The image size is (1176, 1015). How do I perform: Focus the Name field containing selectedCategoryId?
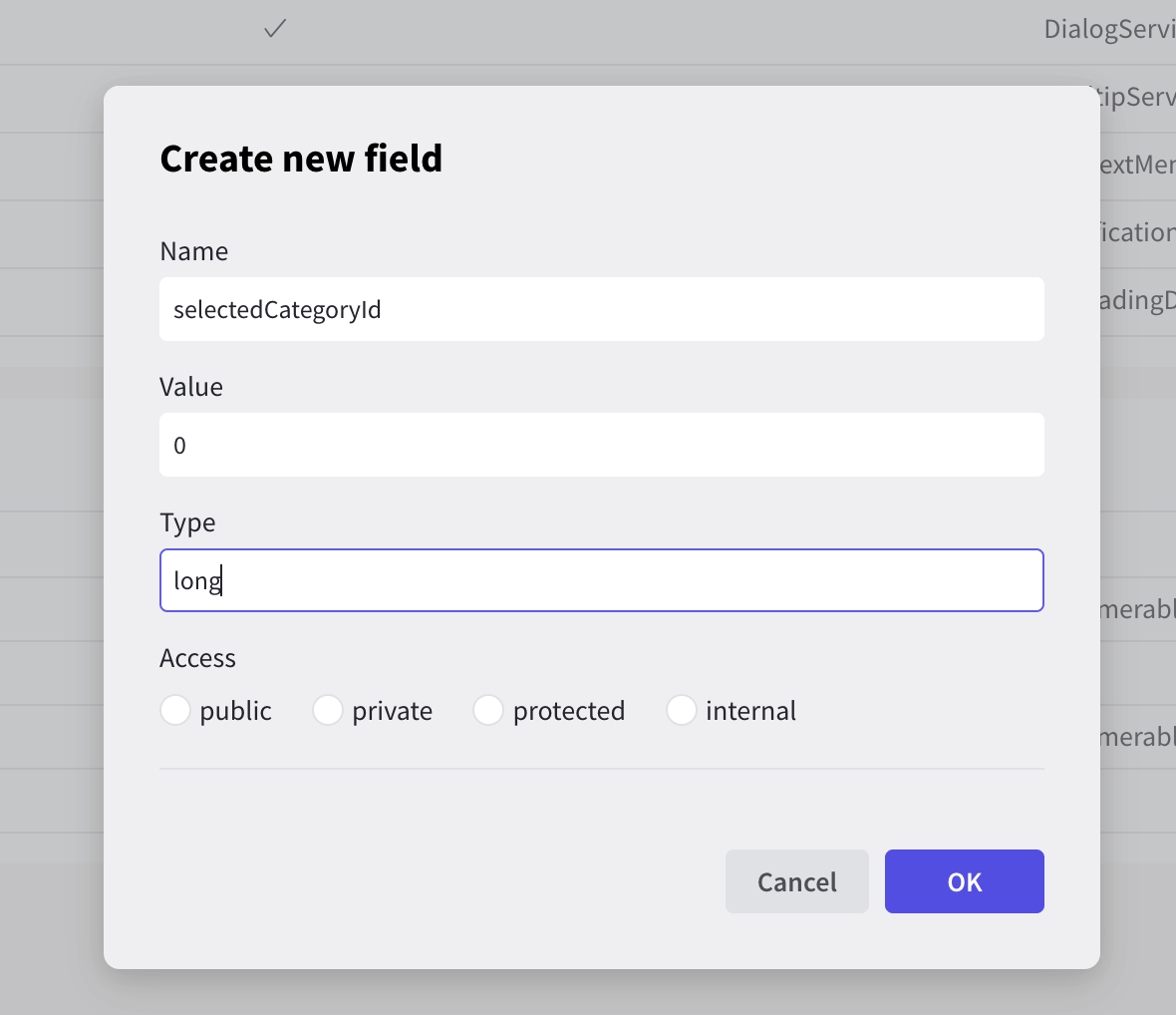tap(601, 309)
